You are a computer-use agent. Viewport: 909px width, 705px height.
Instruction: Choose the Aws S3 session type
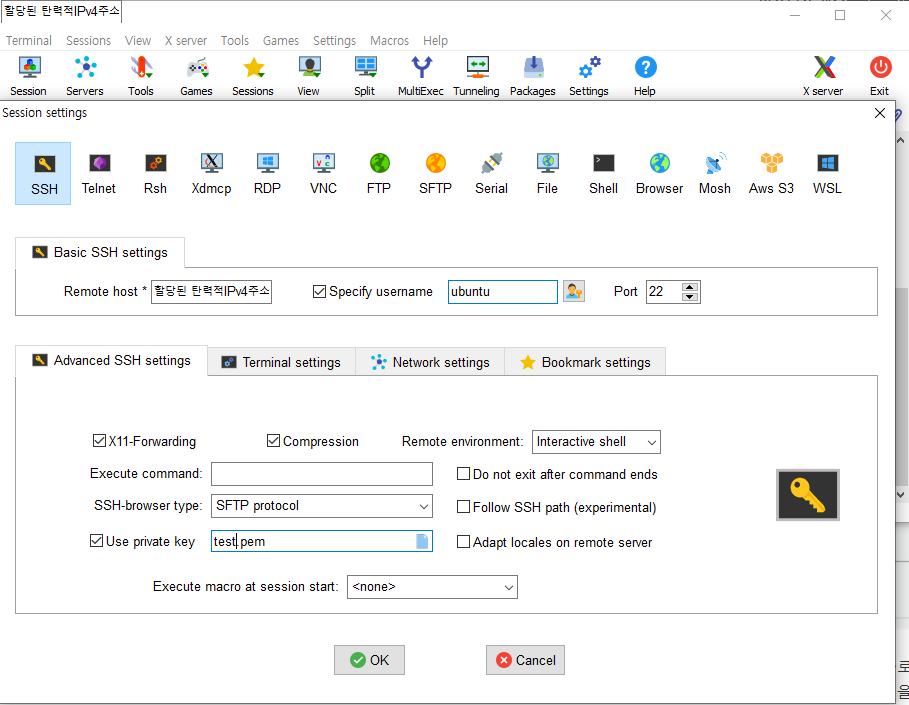pyautogui.click(x=771, y=173)
